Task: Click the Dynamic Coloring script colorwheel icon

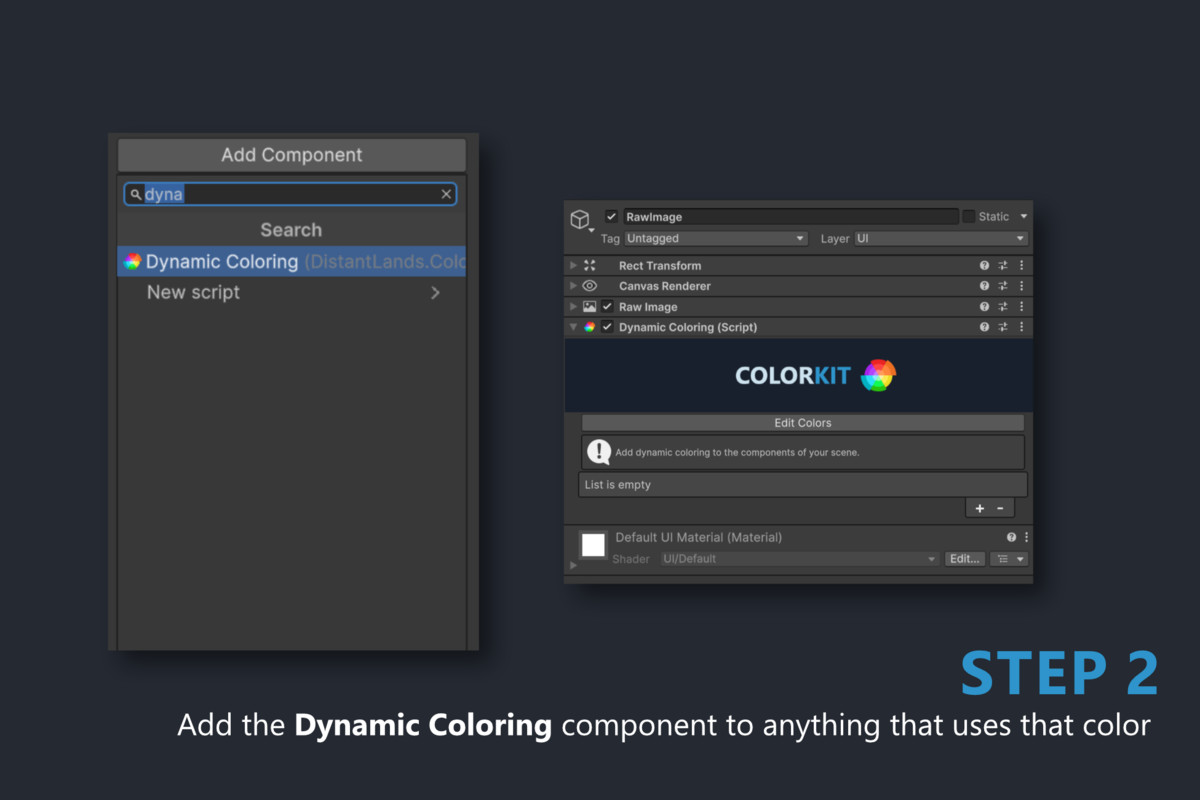Action: [x=590, y=327]
